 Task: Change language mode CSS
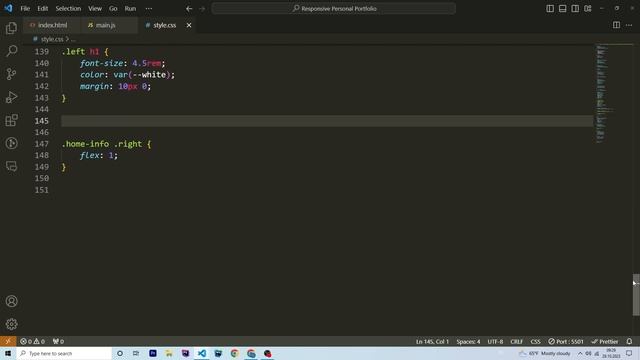point(536,341)
